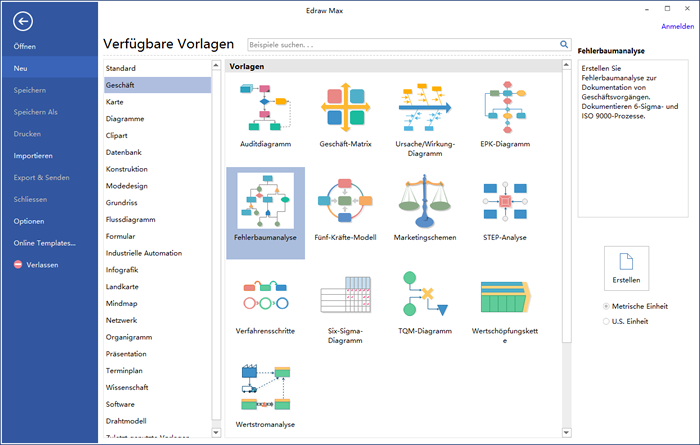Screen dimensions: 700x445
Task: Select the Organigramm category
Action: [x=157, y=337]
